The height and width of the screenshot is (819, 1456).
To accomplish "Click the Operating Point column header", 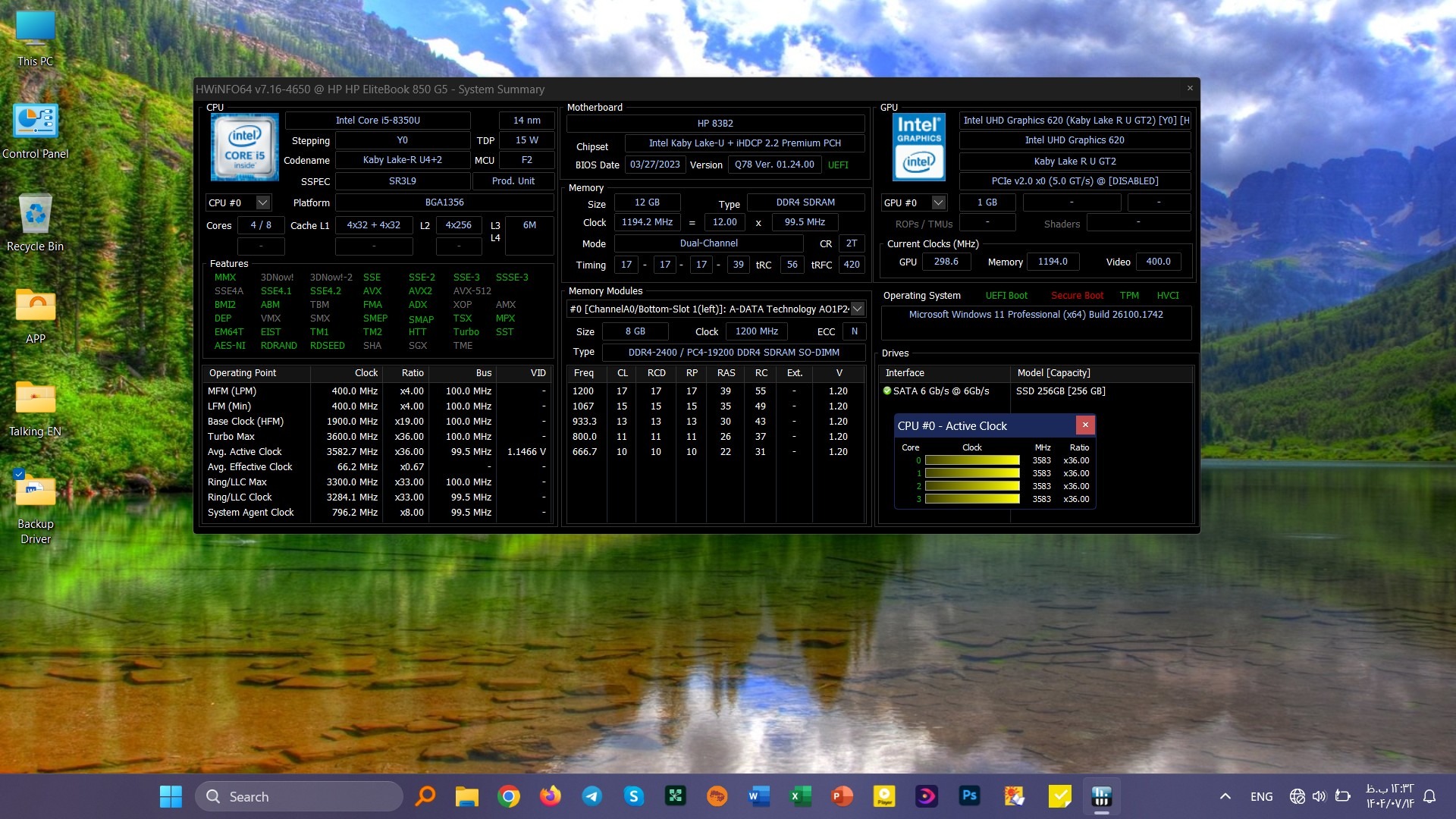I will 243,373.
